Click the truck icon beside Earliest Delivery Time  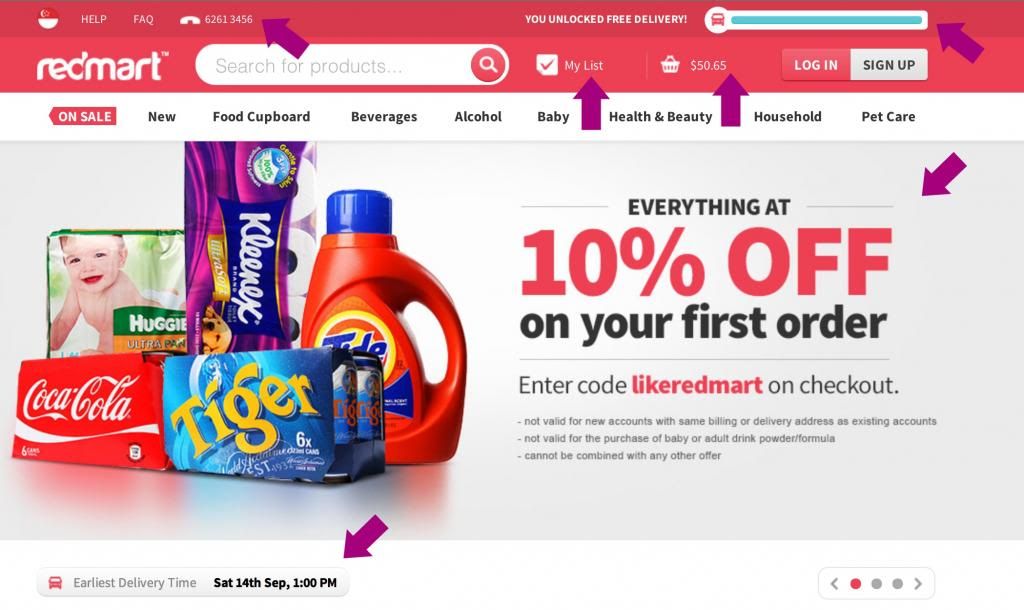pos(56,582)
